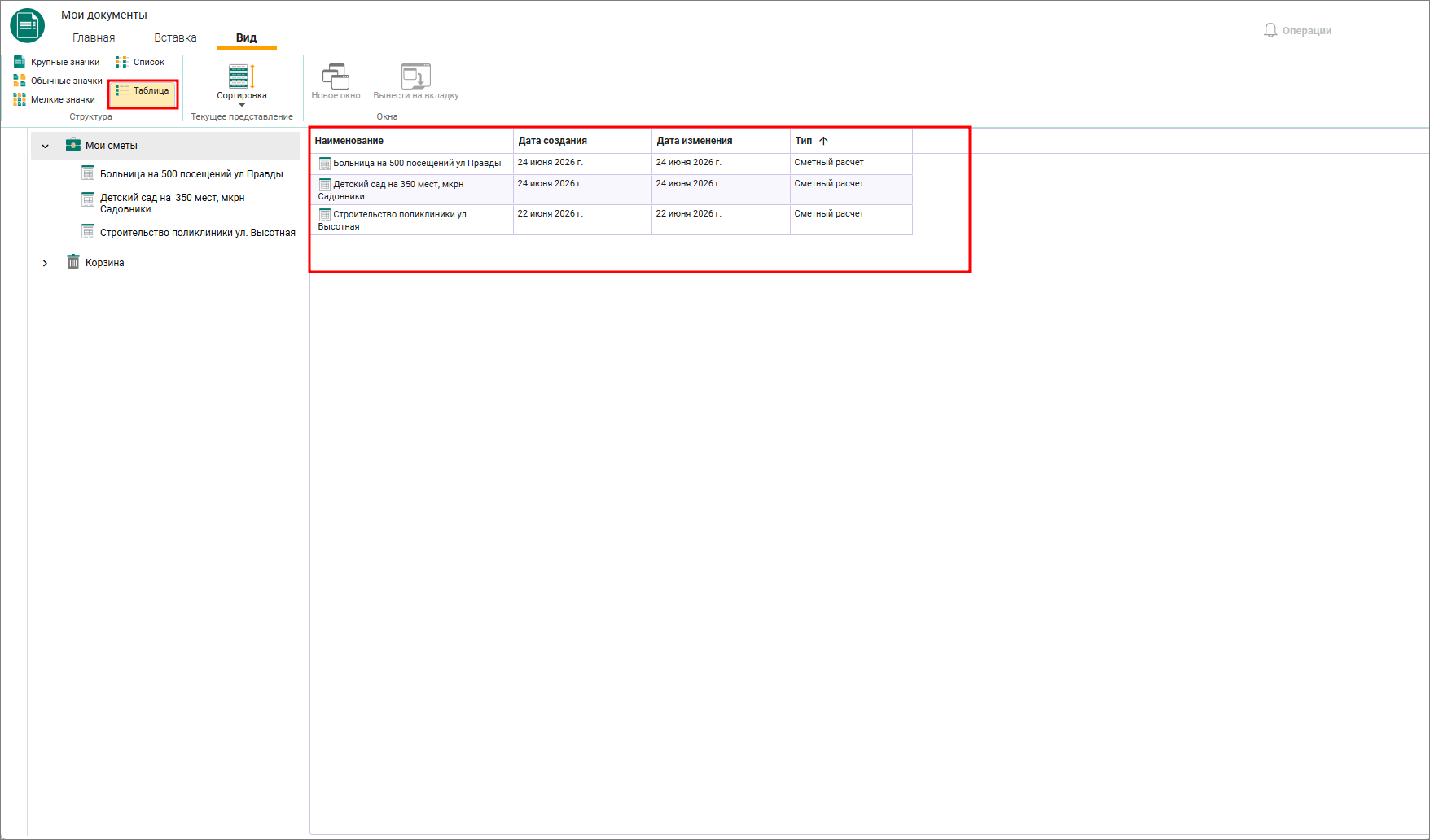Switch to Мелкие значки view
Viewport: 1430px width, 840px height.
point(55,99)
